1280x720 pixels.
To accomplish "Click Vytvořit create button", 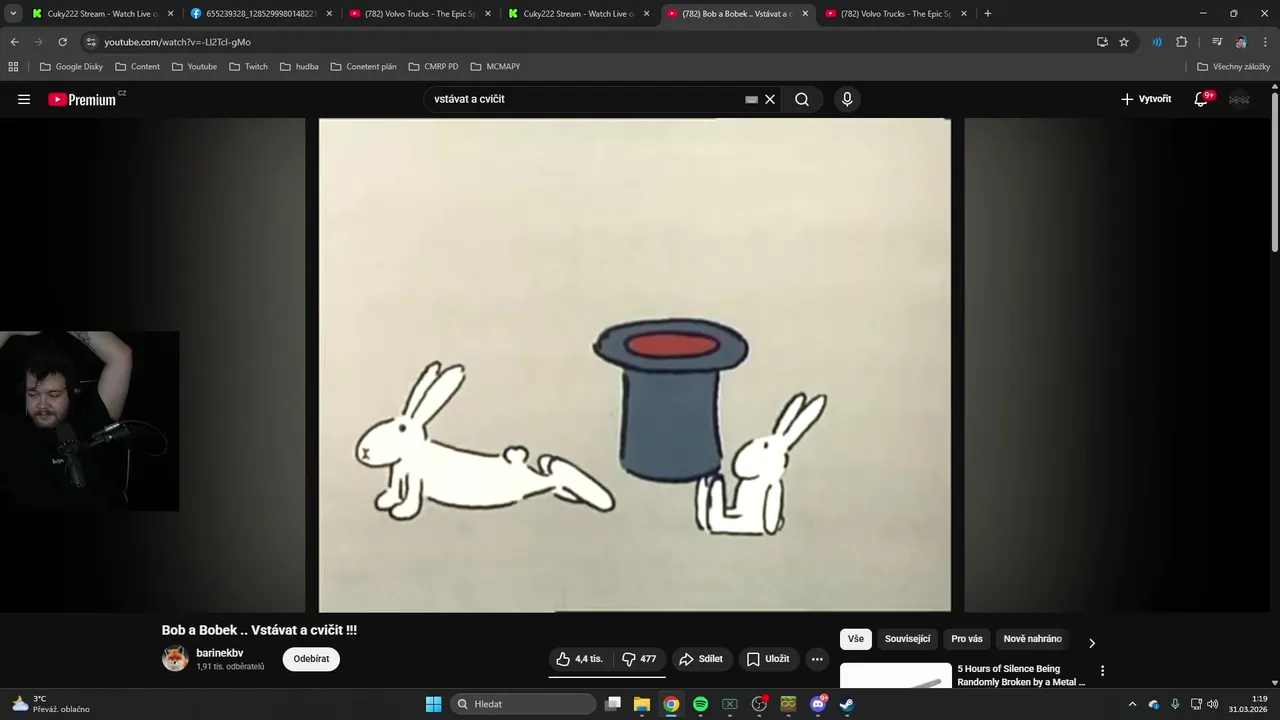I will point(1146,99).
